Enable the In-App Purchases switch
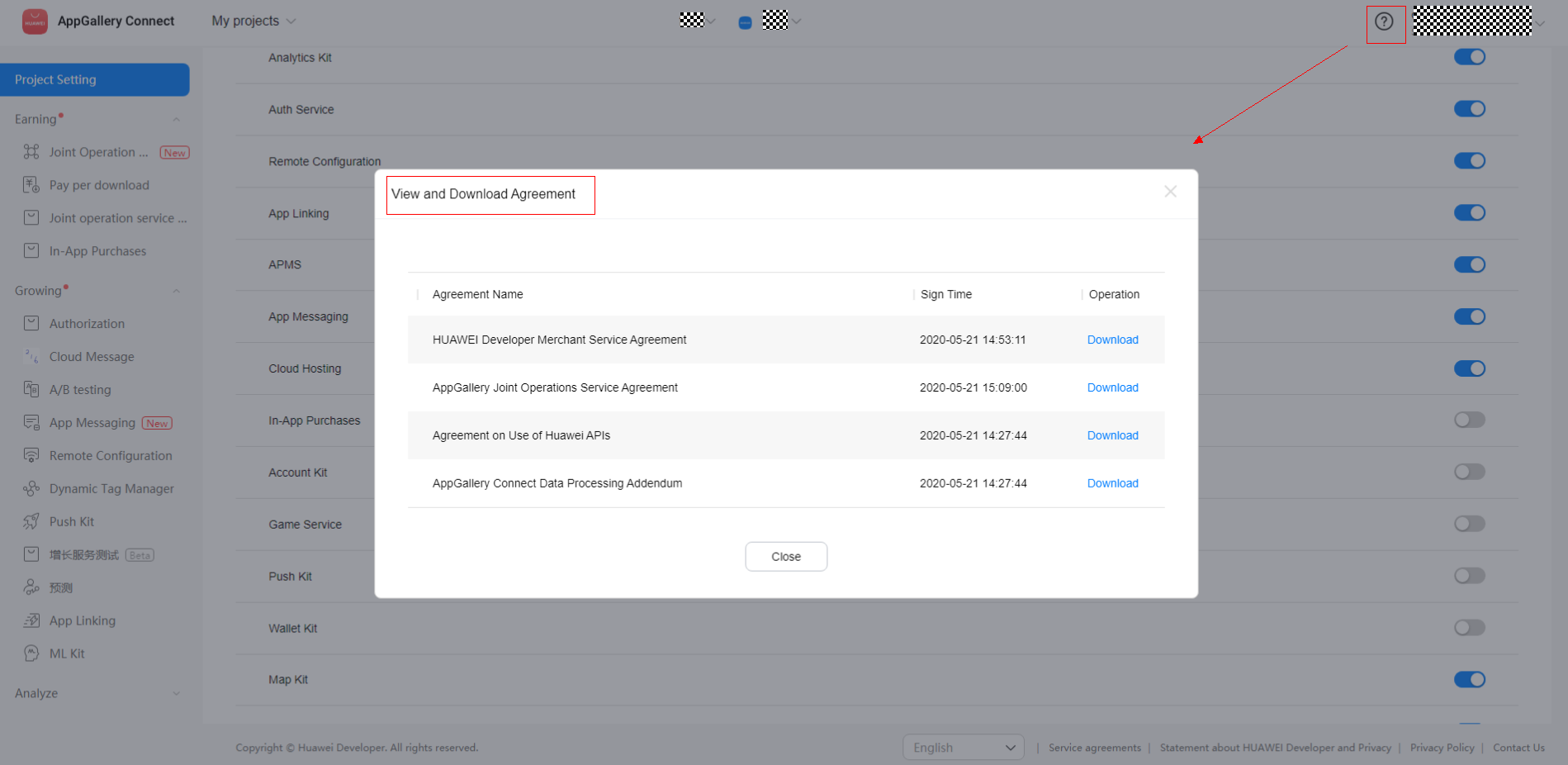This screenshot has width=1568, height=765. click(1470, 421)
